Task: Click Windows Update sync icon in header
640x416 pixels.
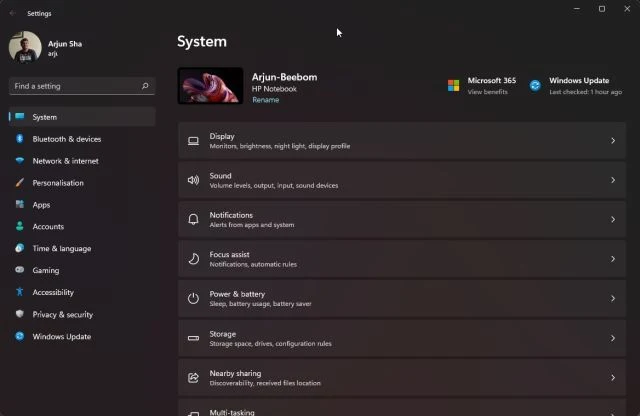Action: 535,86
